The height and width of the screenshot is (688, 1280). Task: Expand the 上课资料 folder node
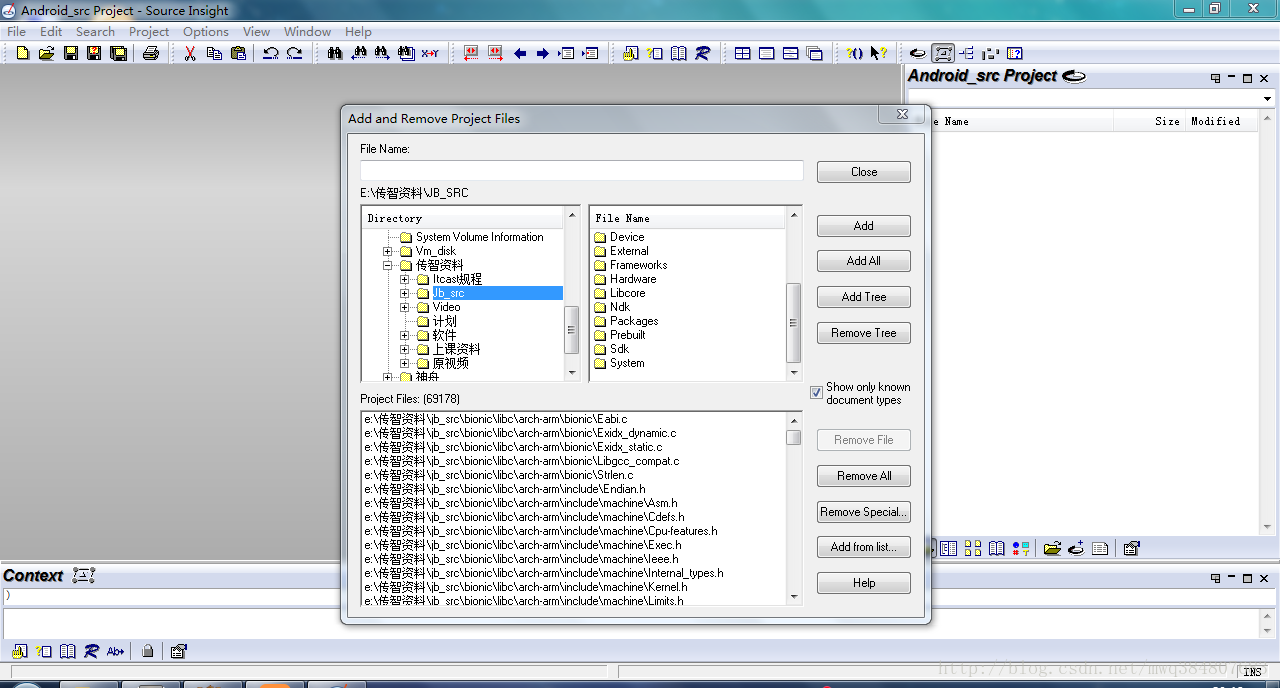click(405, 349)
